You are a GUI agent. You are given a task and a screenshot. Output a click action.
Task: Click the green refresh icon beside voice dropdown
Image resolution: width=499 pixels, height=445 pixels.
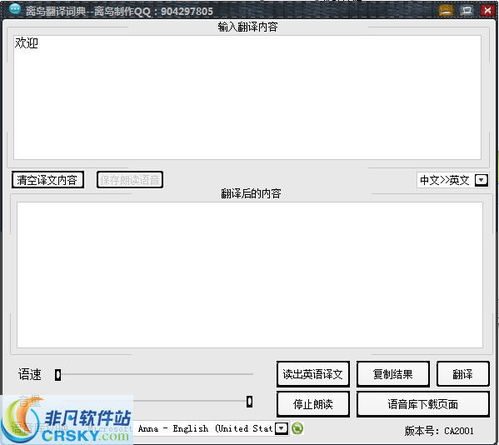[297, 428]
